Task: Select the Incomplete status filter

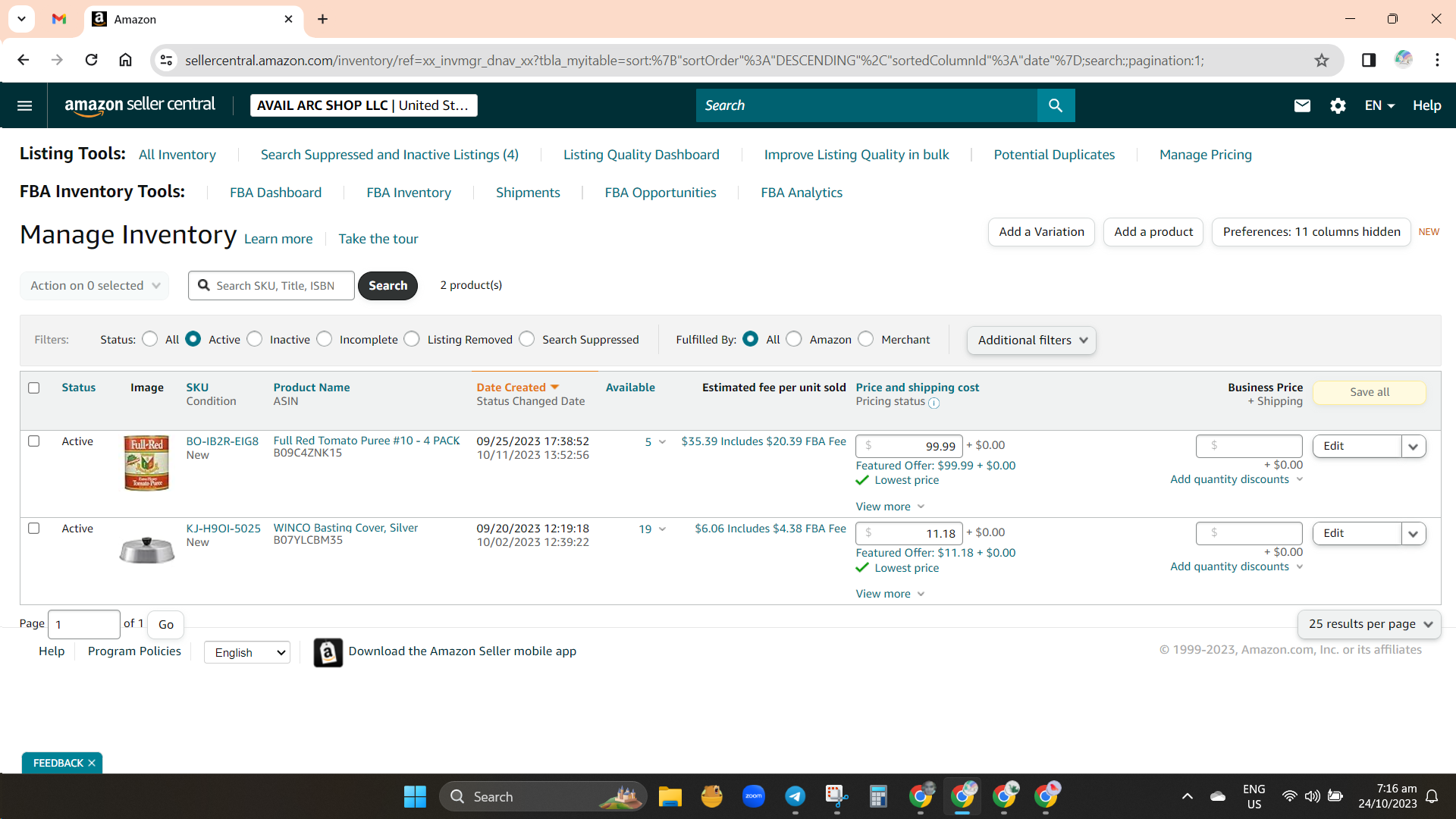Action: [x=325, y=339]
